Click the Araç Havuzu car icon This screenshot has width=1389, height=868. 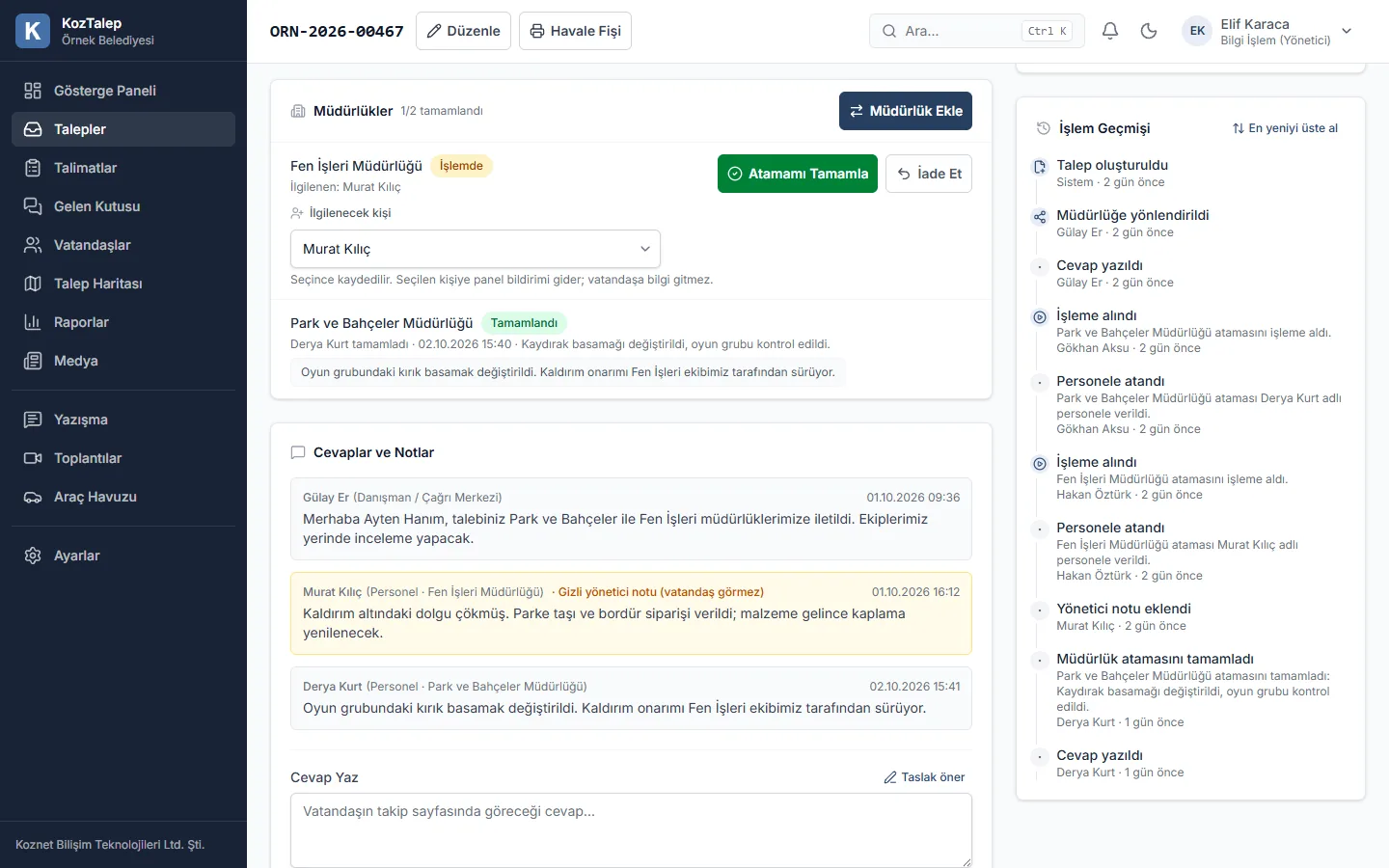(33, 497)
